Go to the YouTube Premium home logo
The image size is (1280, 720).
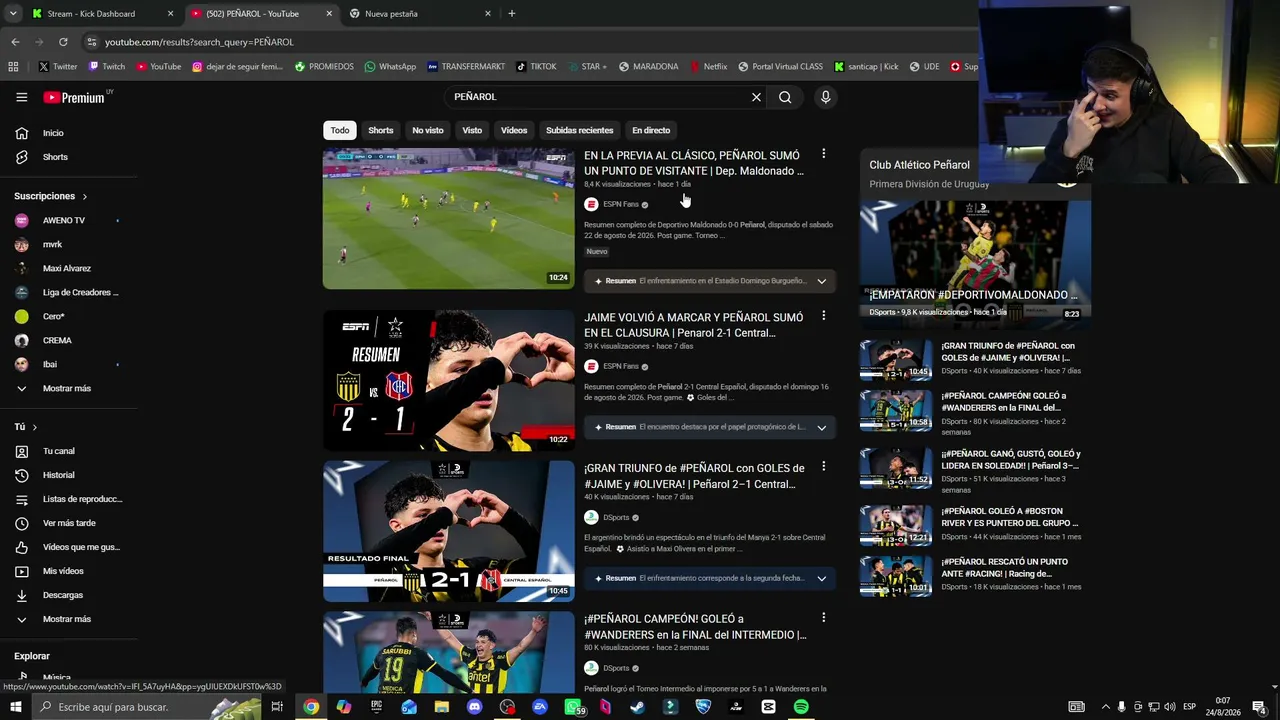[76, 97]
